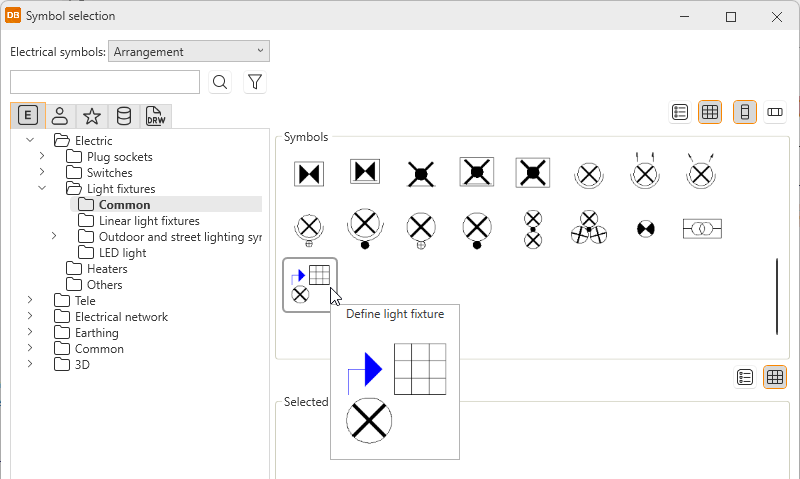Image resolution: width=800 pixels, height=479 pixels.
Task: Toggle grid view for Symbols panel
Action: [710, 112]
